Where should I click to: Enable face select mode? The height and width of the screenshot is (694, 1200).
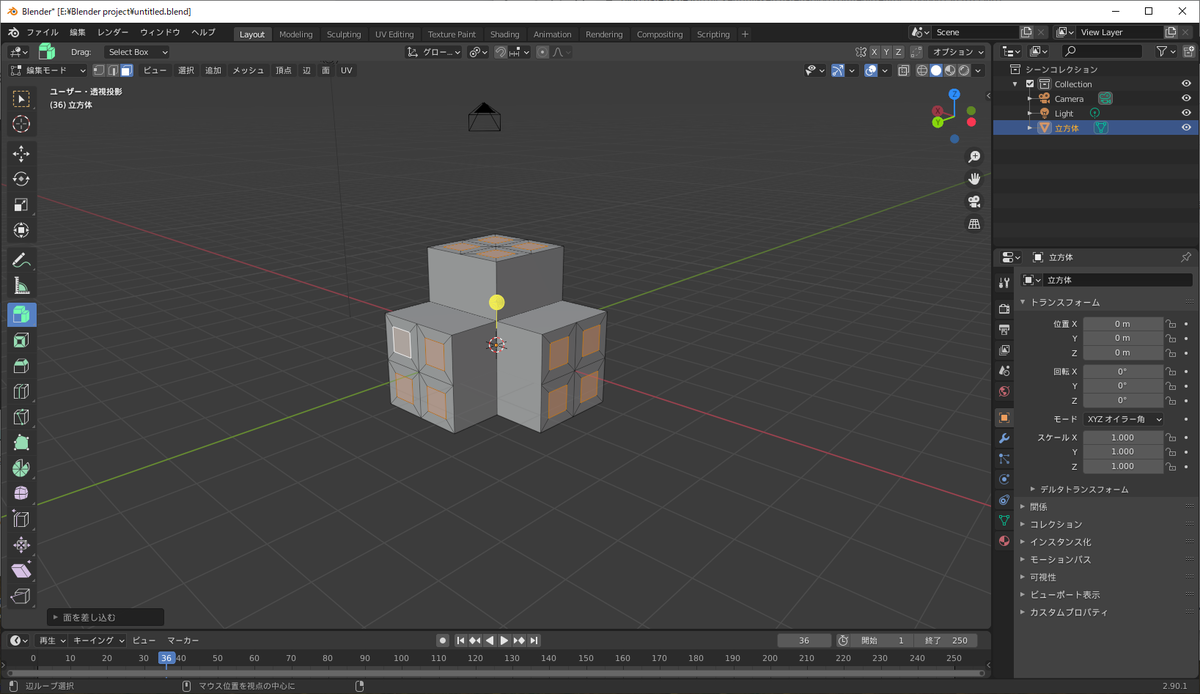tap(126, 70)
